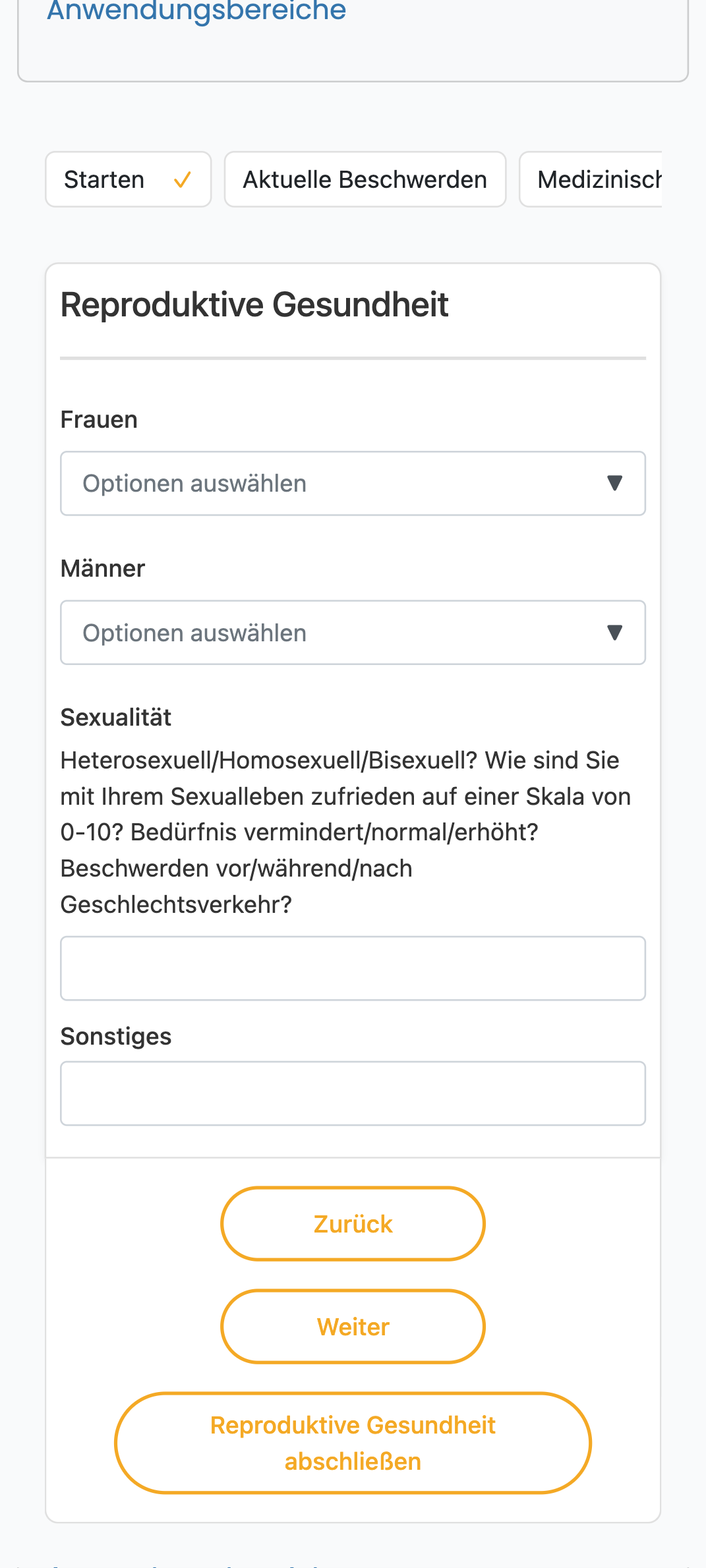
Task: Click the Reproduktive Gesundheit heading
Action: (254, 305)
